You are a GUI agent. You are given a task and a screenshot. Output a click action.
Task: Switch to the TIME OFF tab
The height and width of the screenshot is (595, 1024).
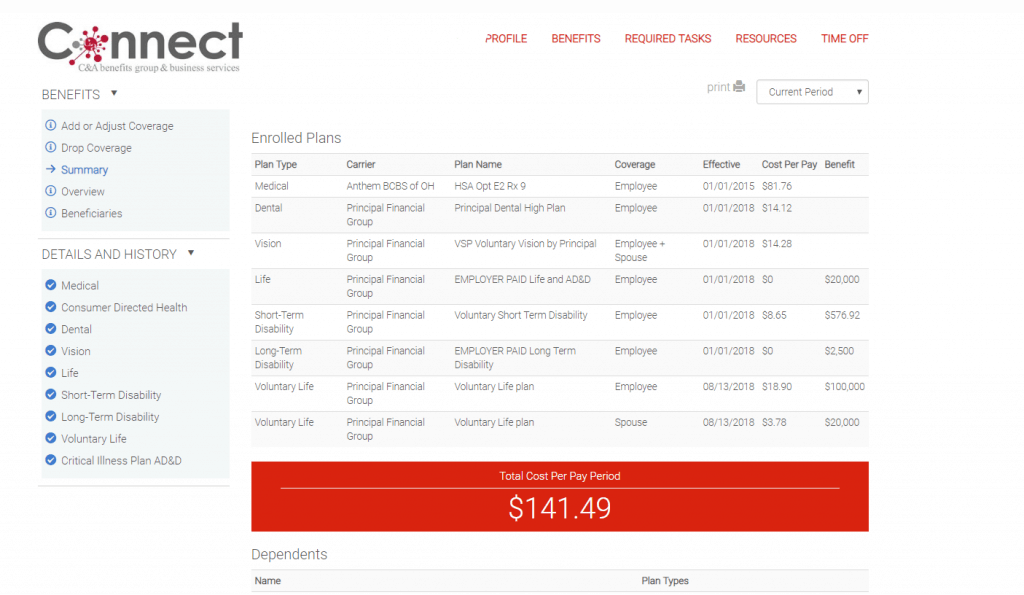[844, 38]
